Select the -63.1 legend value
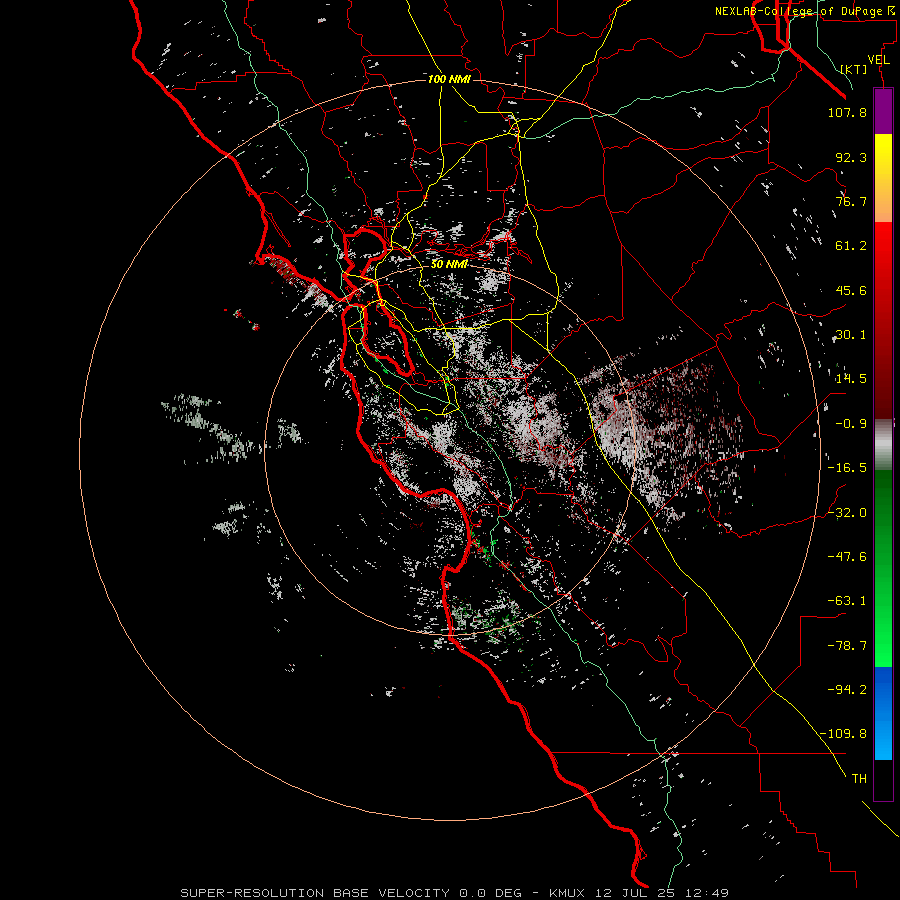 pyautogui.click(x=847, y=601)
